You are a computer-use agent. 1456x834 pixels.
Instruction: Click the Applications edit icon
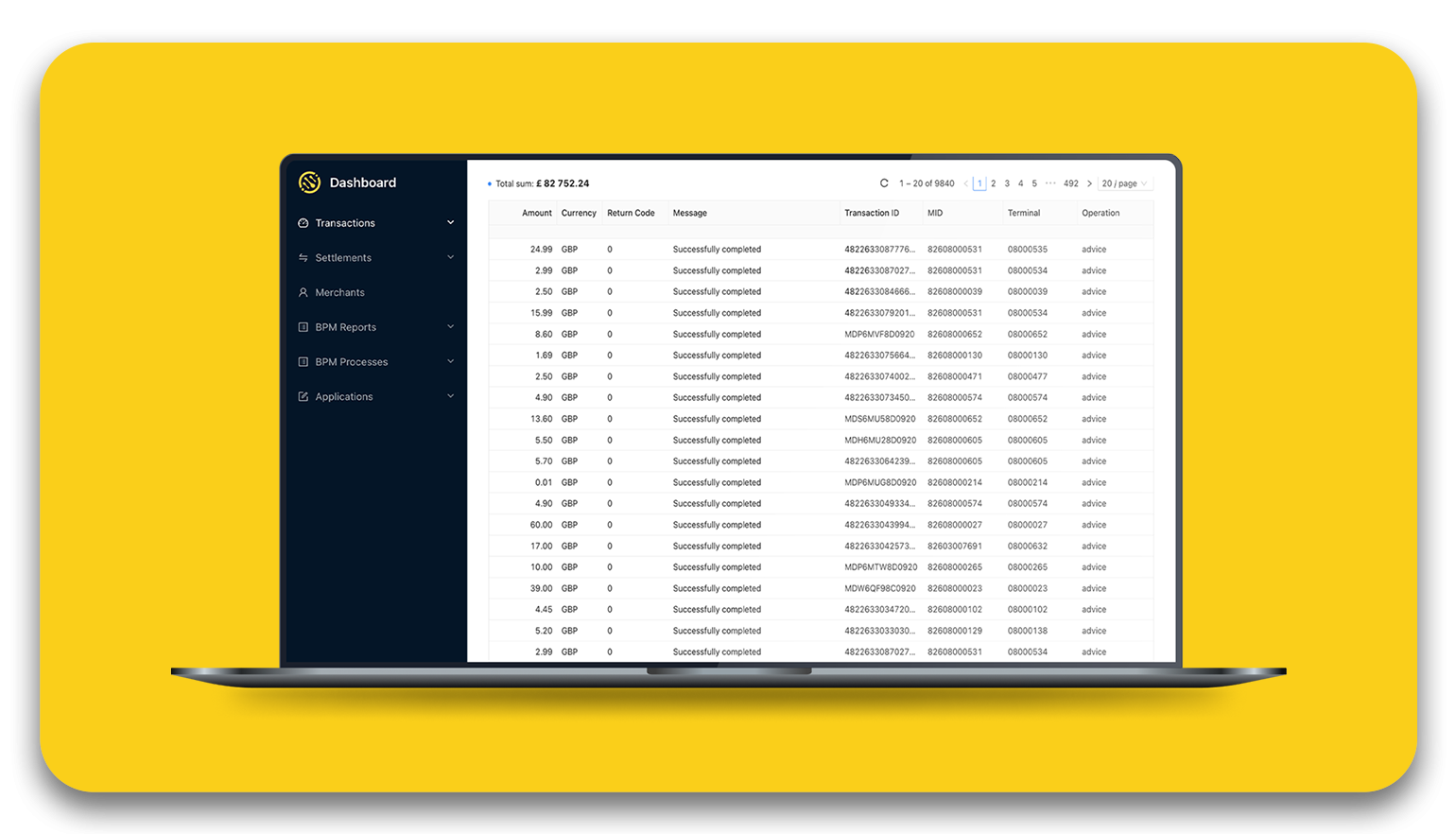pos(303,397)
